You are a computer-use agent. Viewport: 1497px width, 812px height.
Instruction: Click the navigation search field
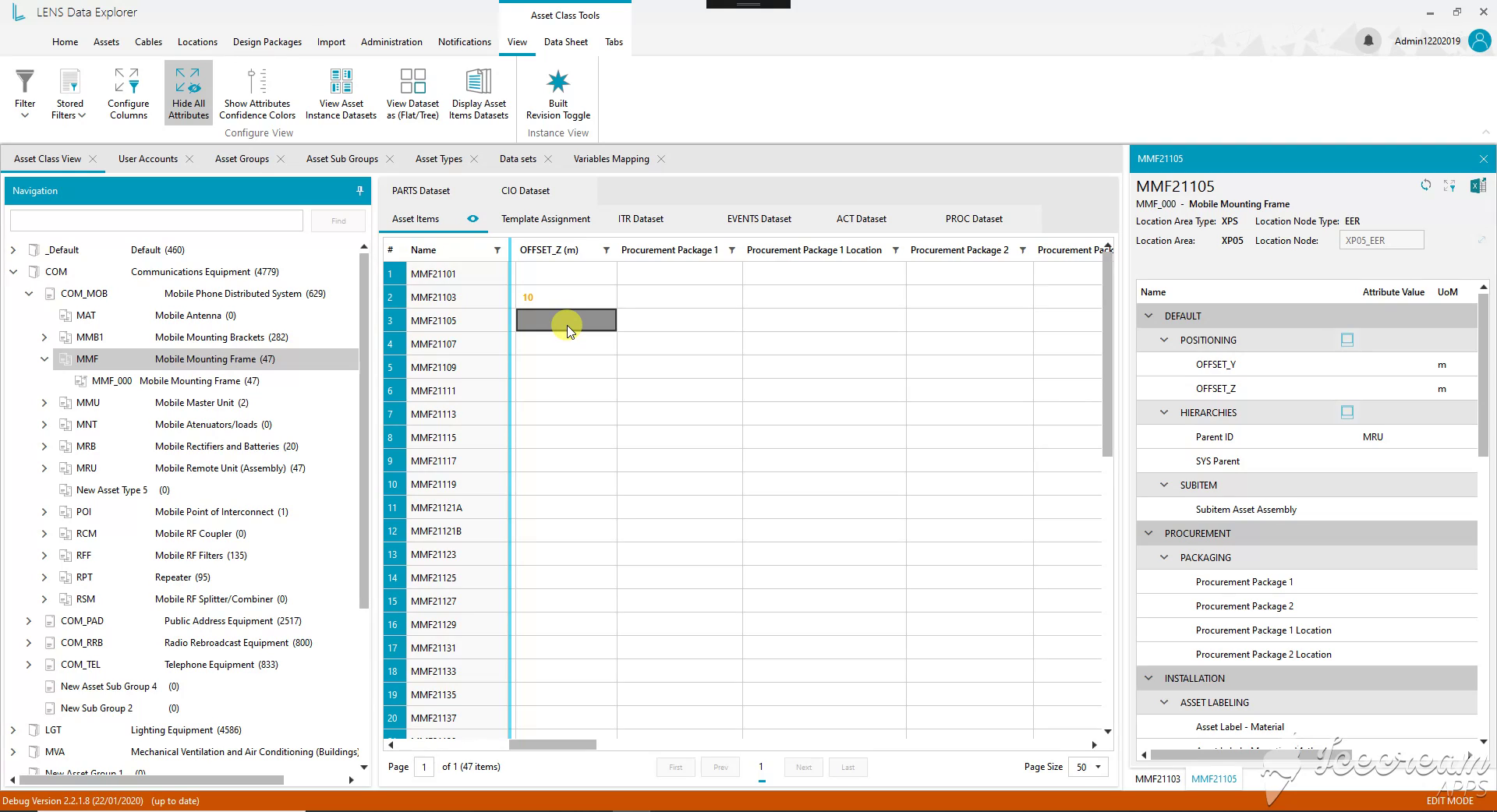click(x=157, y=221)
